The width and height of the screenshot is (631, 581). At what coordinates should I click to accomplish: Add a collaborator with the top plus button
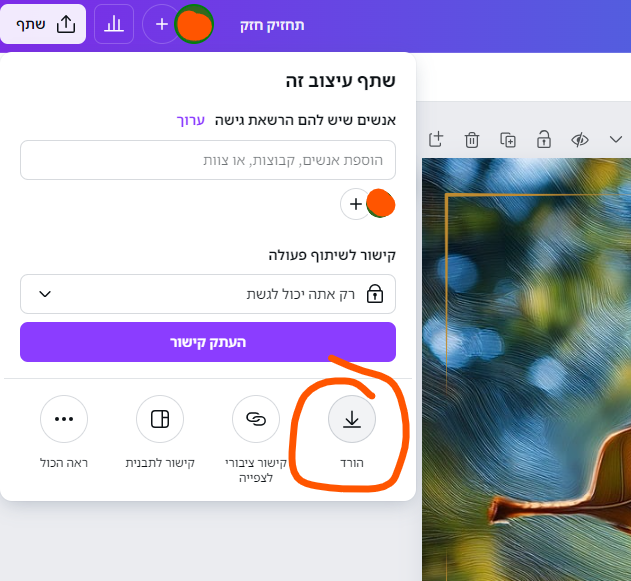[161, 24]
